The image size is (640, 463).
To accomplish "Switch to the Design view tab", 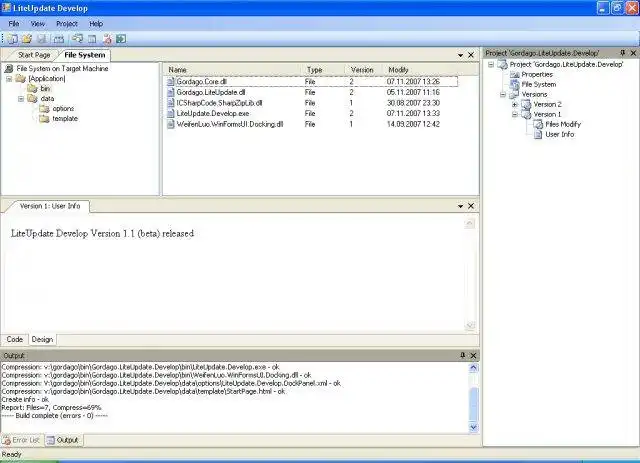I will pos(42,339).
